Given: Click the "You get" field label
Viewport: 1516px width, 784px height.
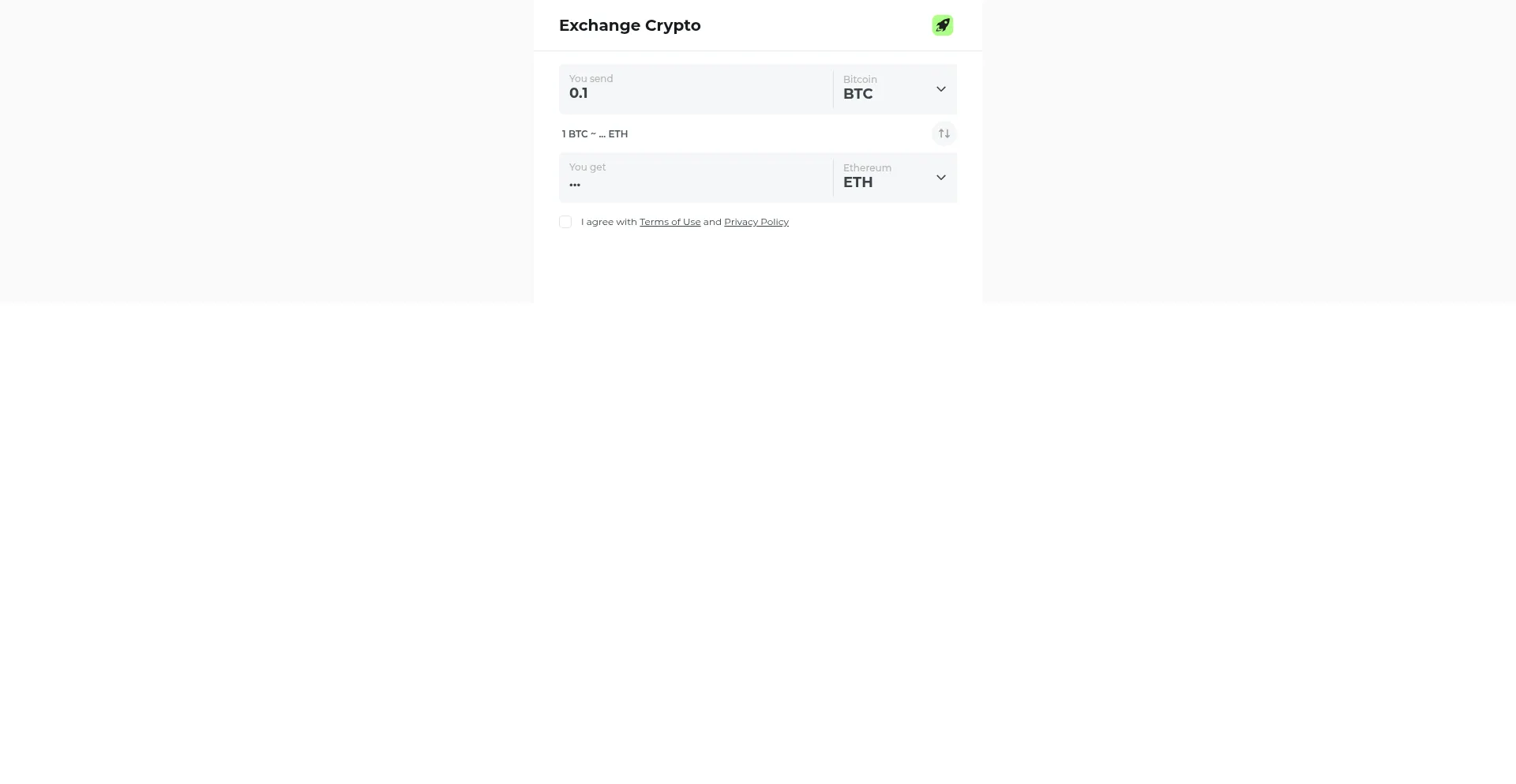Looking at the screenshot, I should pyautogui.click(x=587, y=167).
